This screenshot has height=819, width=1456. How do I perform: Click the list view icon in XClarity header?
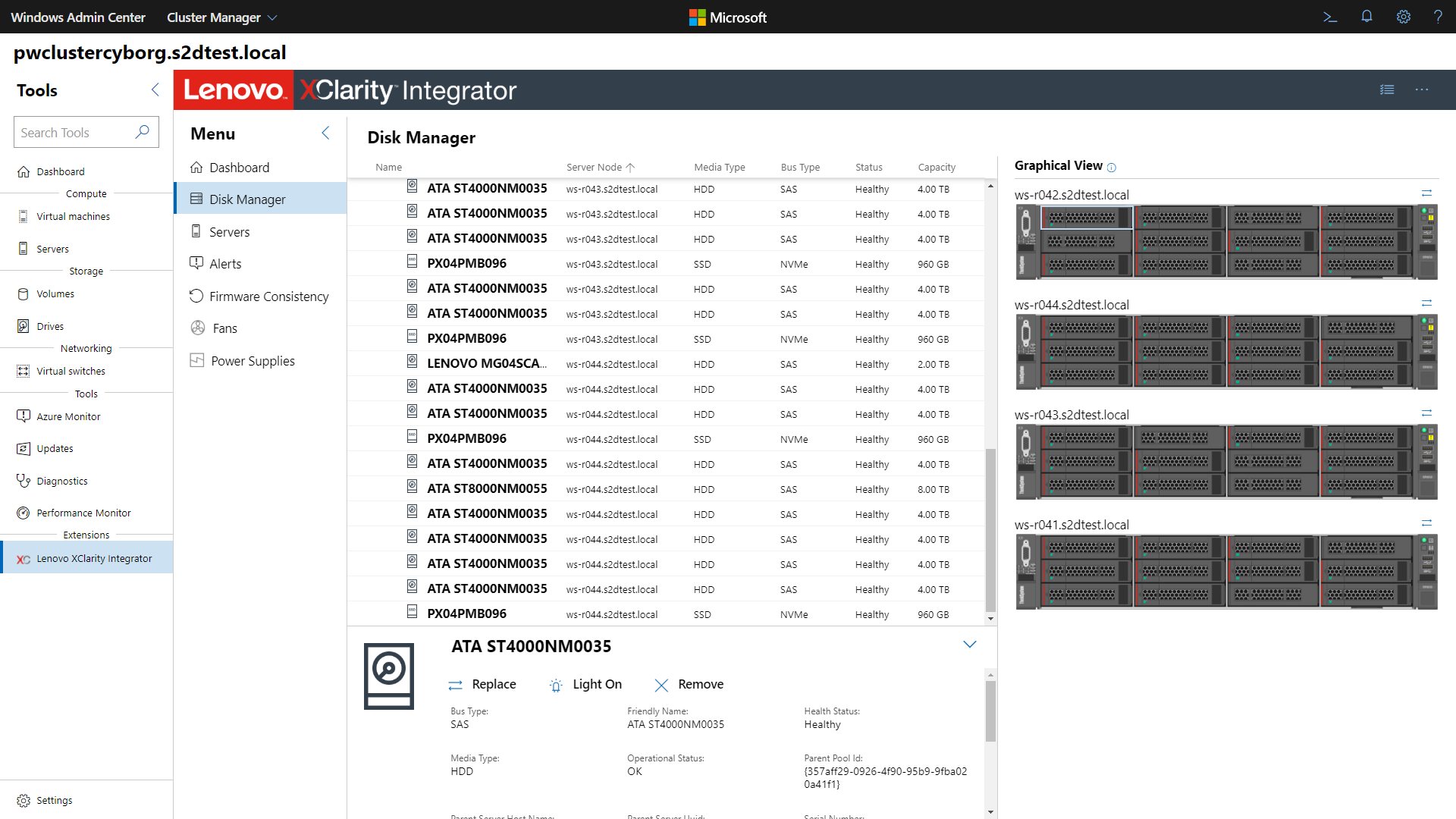[1387, 89]
